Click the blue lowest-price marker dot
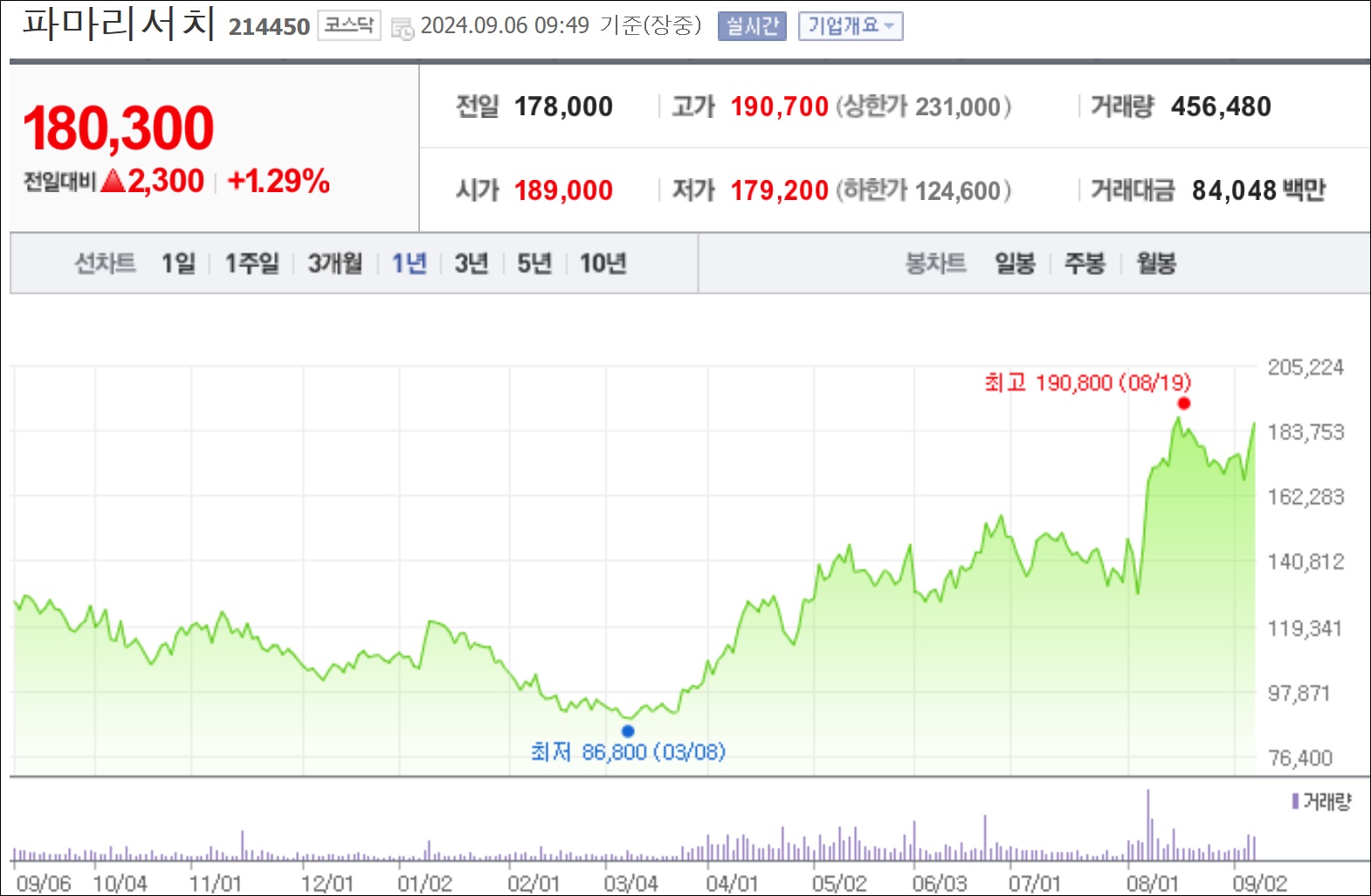This screenshot has height=896, width=1371. (628, 731)
